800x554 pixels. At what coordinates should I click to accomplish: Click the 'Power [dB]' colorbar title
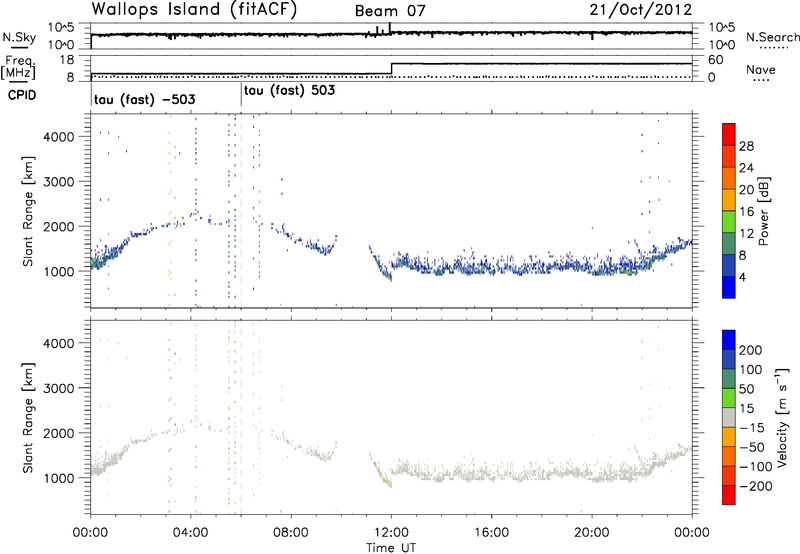point(763,211)
